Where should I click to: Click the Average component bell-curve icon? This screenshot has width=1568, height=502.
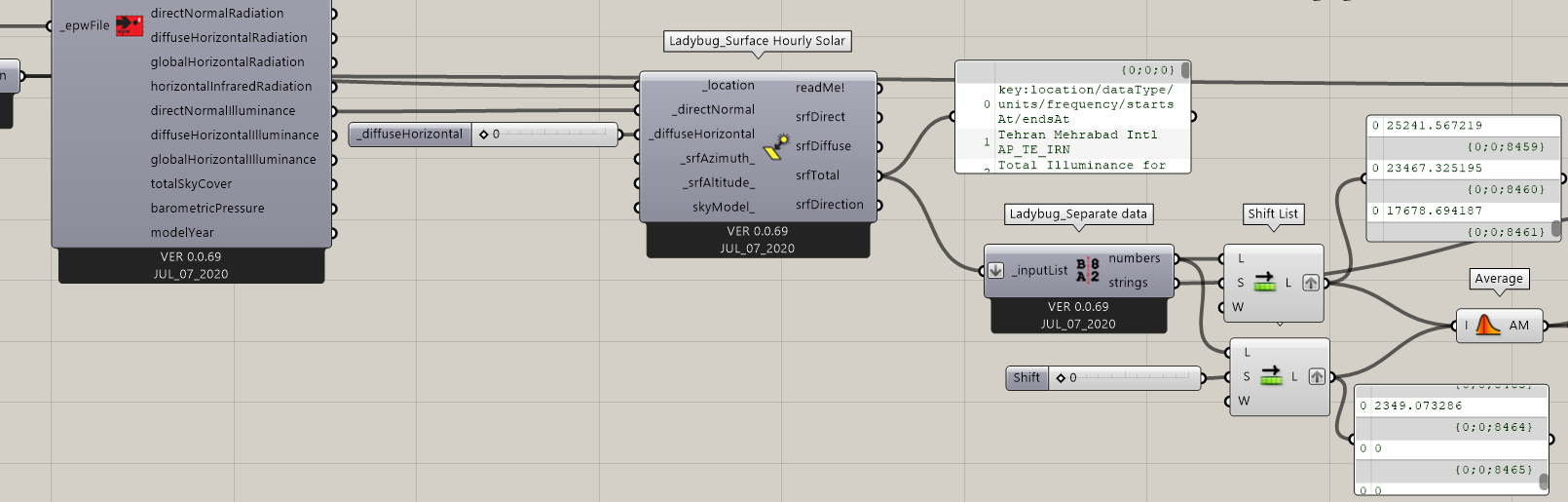pyautogui.click(x=1487, y=325)
